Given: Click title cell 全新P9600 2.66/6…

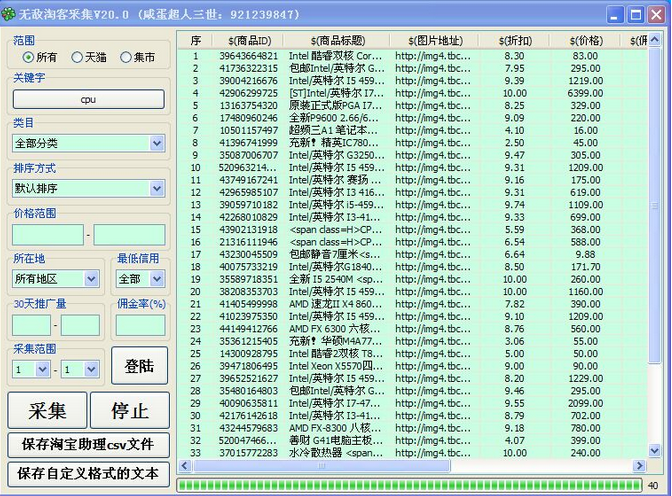Looking at the screenshot, I should point(334,118).
